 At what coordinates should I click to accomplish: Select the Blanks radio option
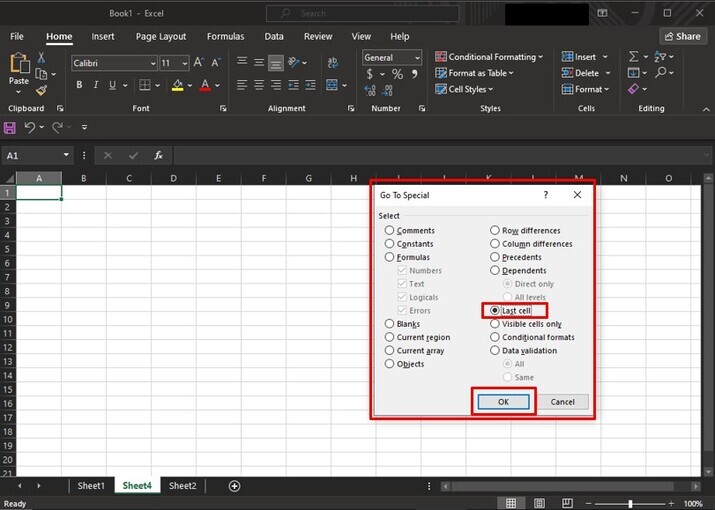tap(390, 324)
